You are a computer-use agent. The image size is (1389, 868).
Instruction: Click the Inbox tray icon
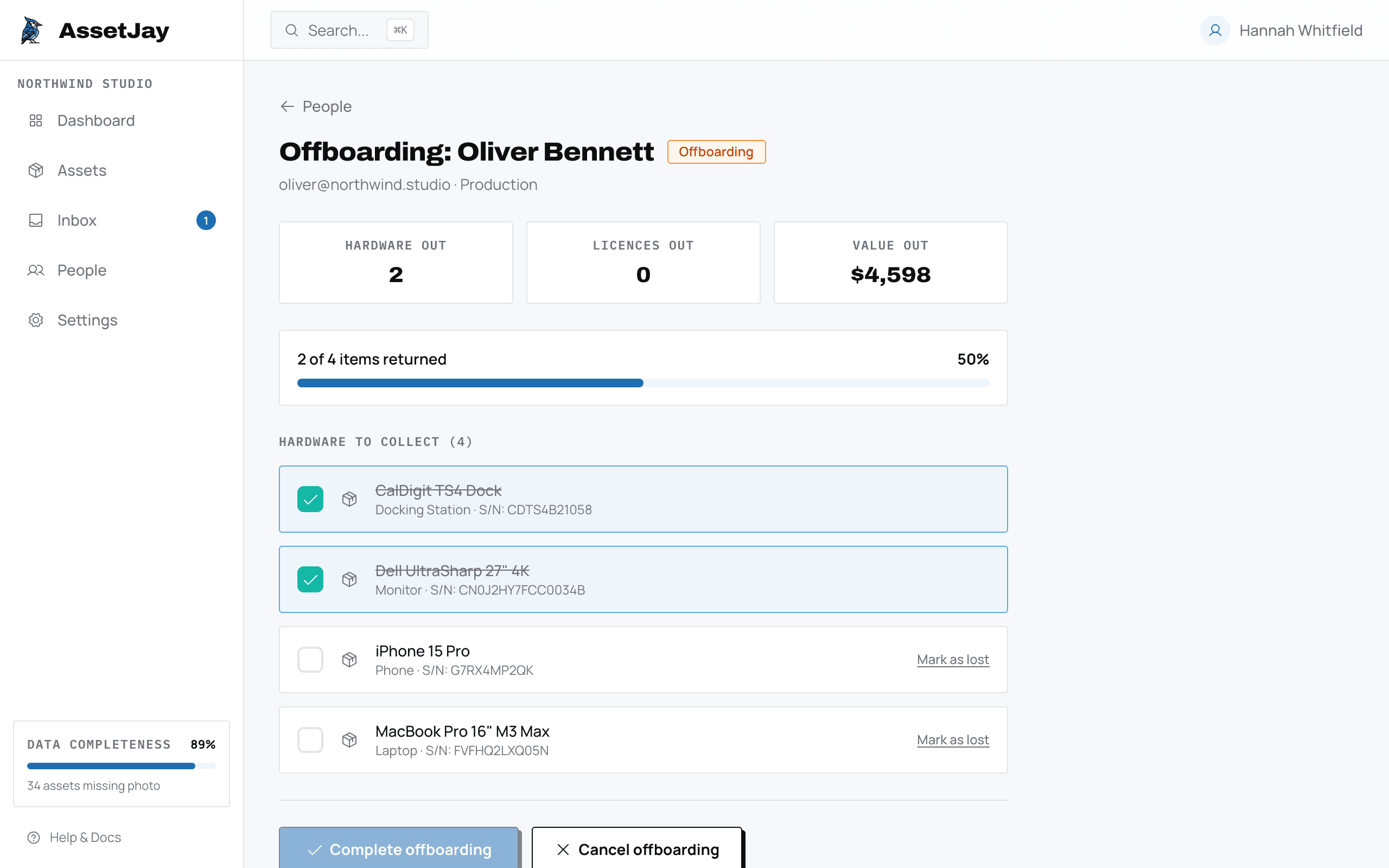[36, 220]
